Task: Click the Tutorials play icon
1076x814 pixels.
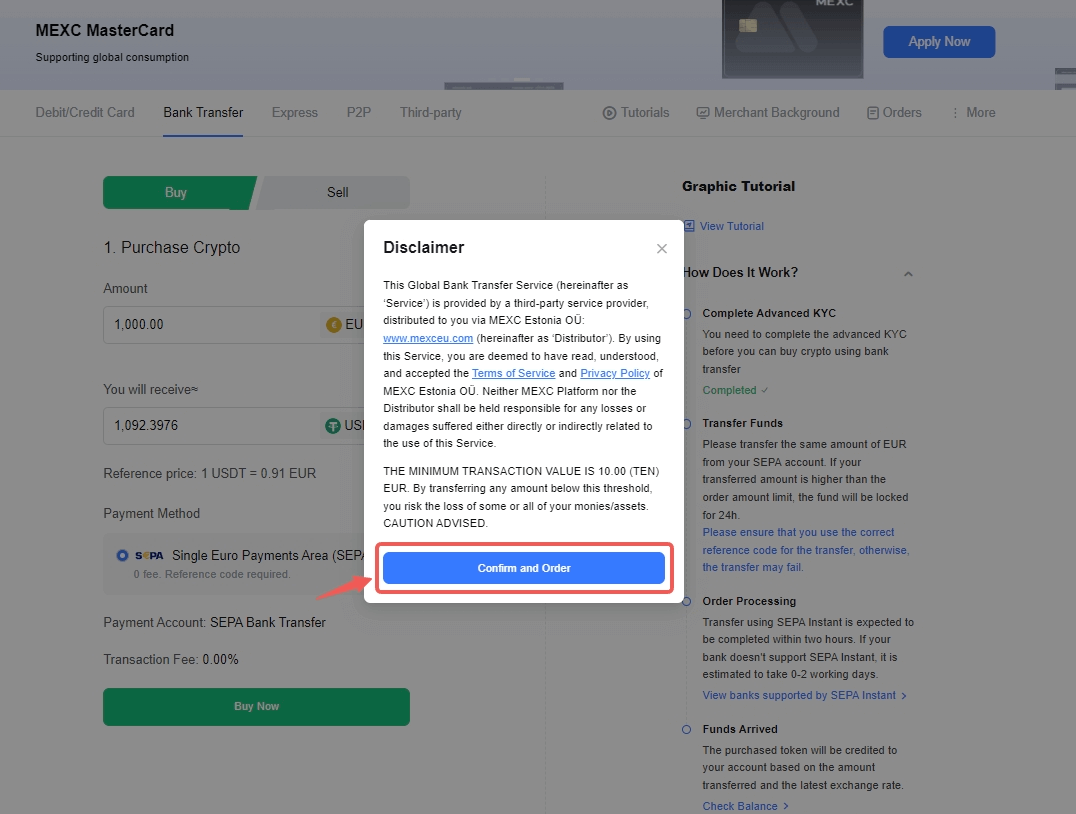Action: 609,113
